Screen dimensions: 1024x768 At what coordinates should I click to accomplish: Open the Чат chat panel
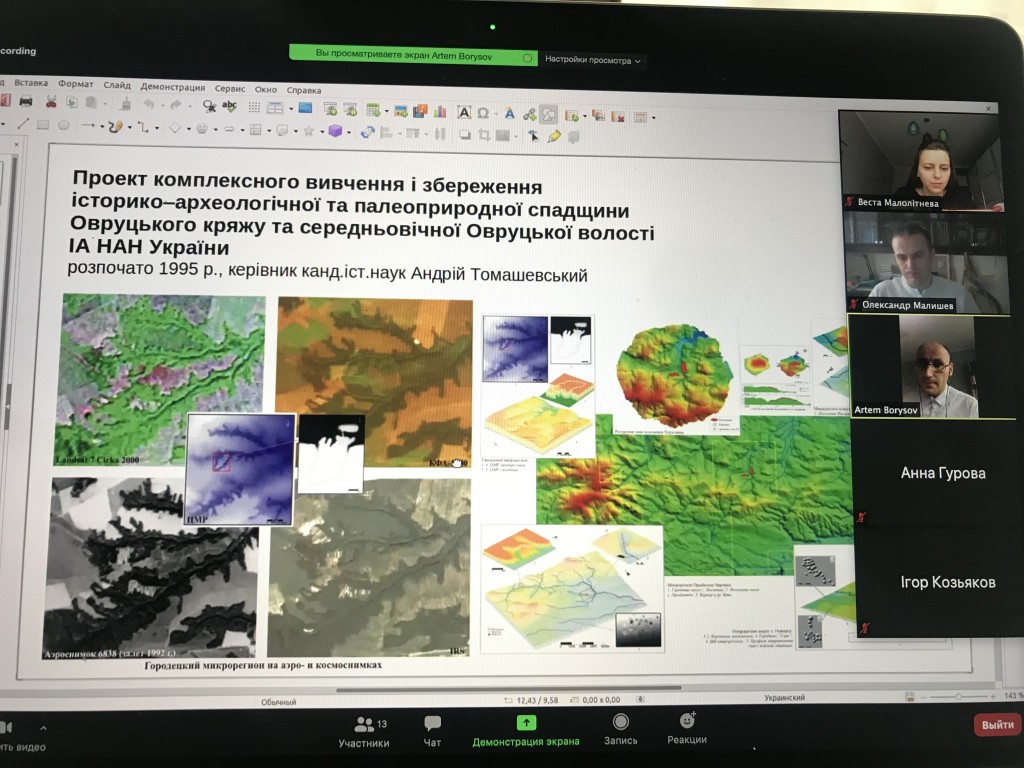(432, 731)
